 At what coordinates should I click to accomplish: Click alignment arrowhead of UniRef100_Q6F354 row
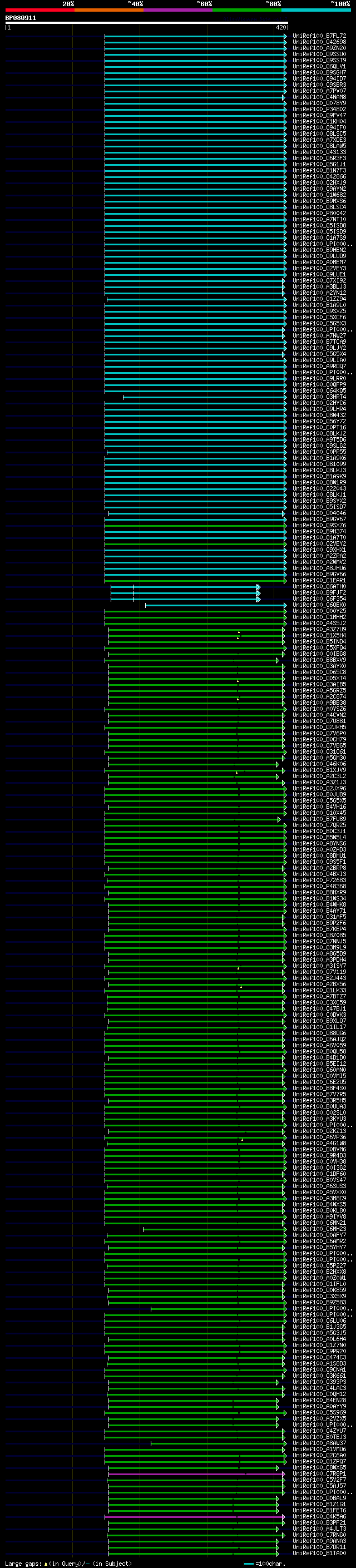click(259, 600)
